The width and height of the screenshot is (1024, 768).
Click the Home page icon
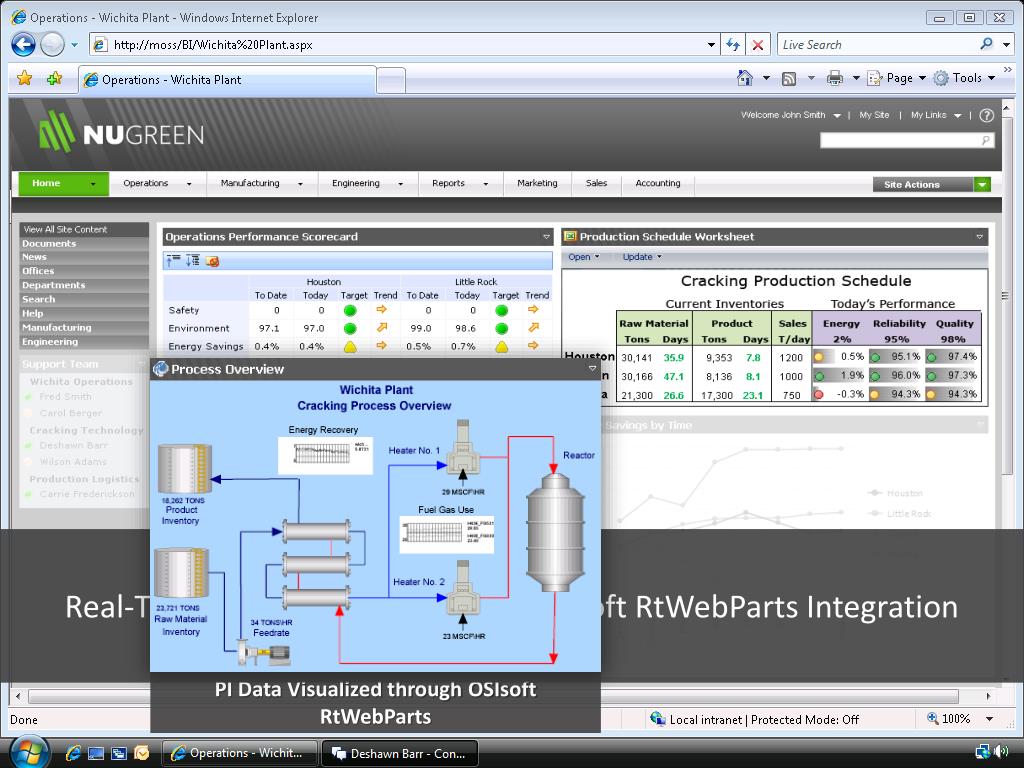point(744,78)
